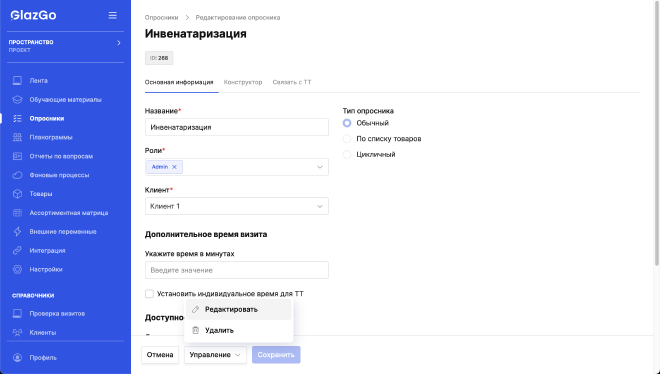Click the Клиенты people icon

[17, 332]
